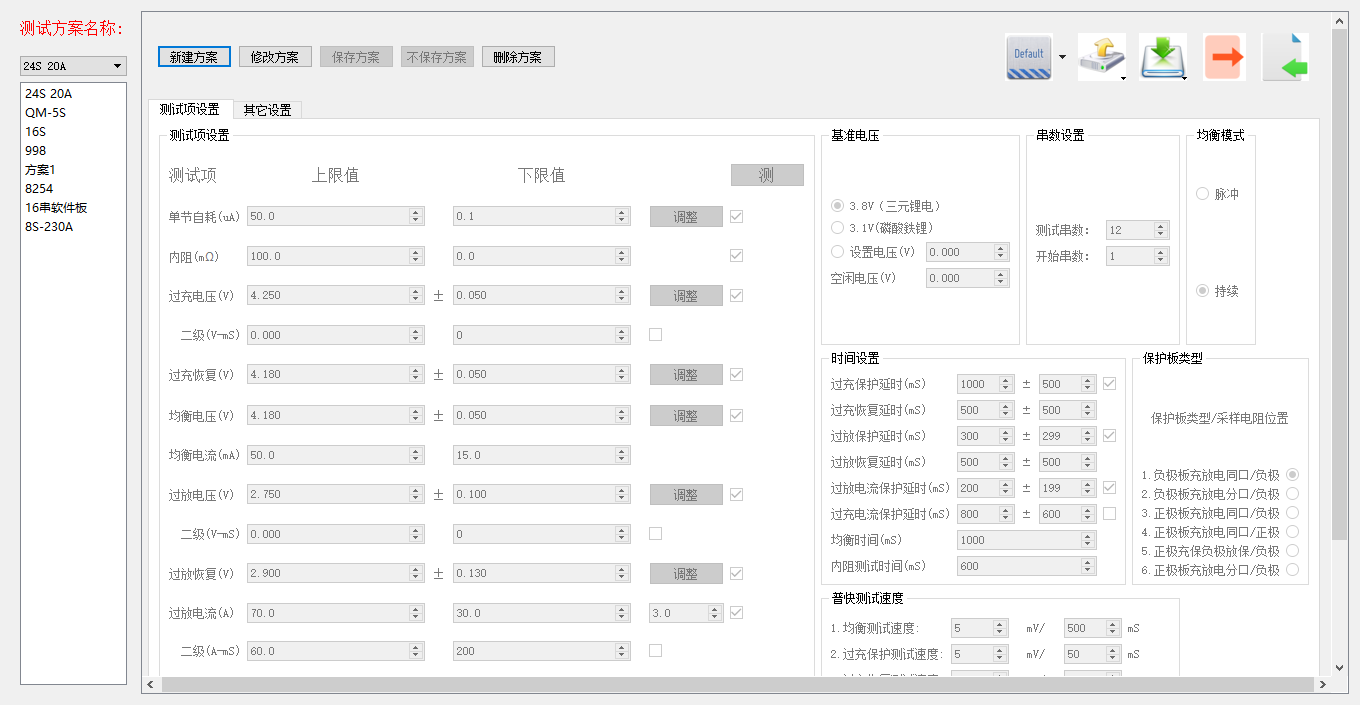This screenshot has height=705, width=1360.
Task: Click the red right-arrow export icon
Action: (1224, 57)
